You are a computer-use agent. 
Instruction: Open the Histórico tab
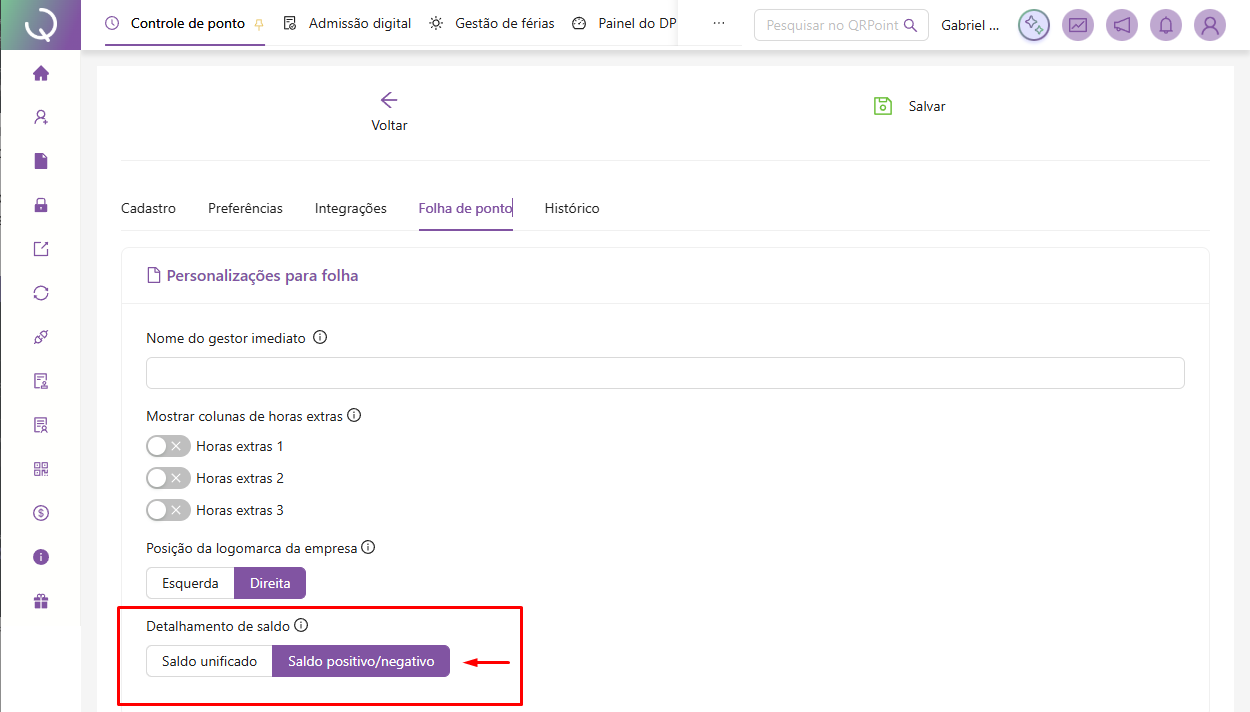[x=572, y=208]
